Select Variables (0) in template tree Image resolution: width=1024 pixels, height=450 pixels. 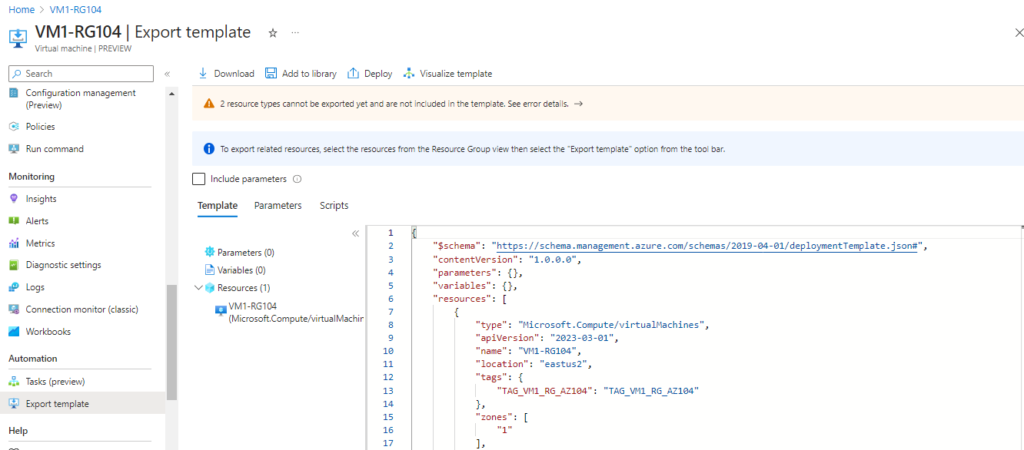(241, 270)
